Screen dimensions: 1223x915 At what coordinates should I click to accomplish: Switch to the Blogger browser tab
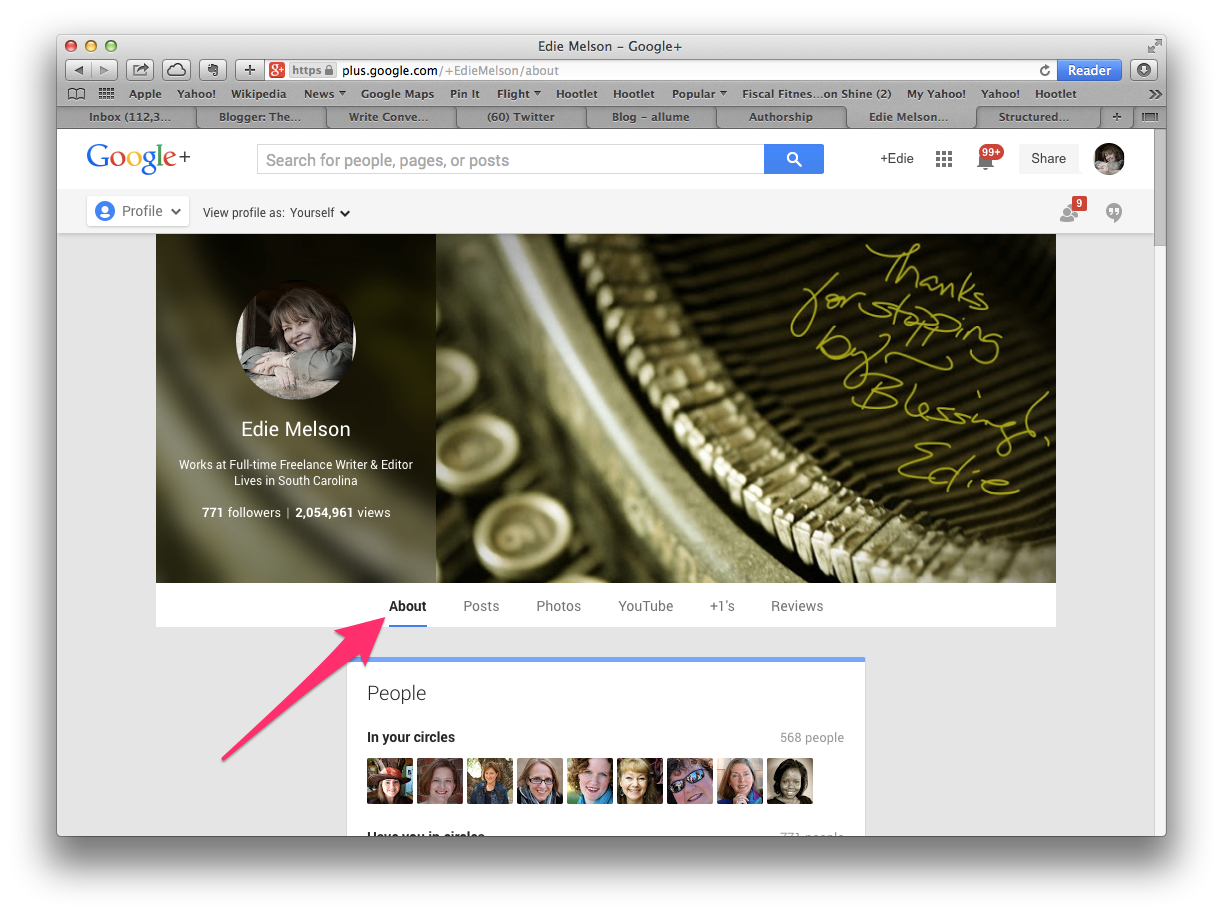[x=262, y=117]
